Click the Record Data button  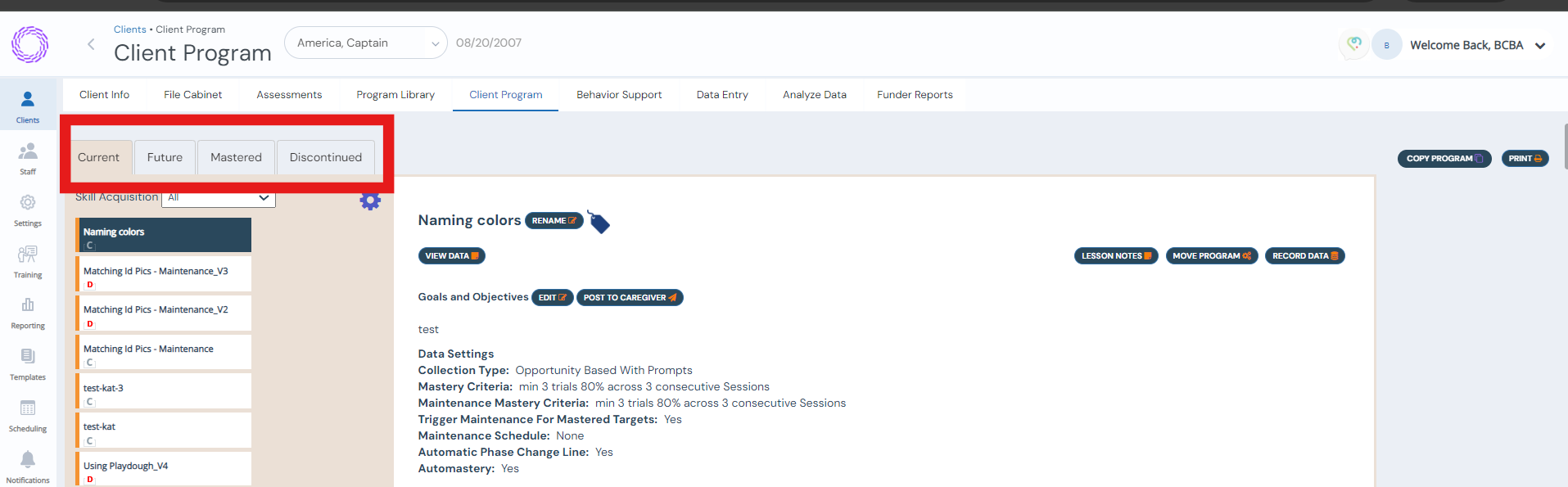pyautogui.click(x=1304, y=256)
